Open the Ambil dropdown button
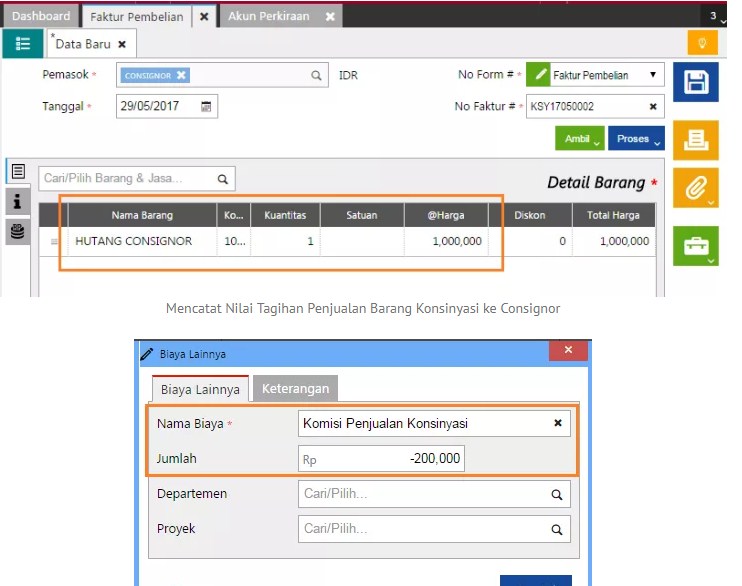 click(580, 139)
